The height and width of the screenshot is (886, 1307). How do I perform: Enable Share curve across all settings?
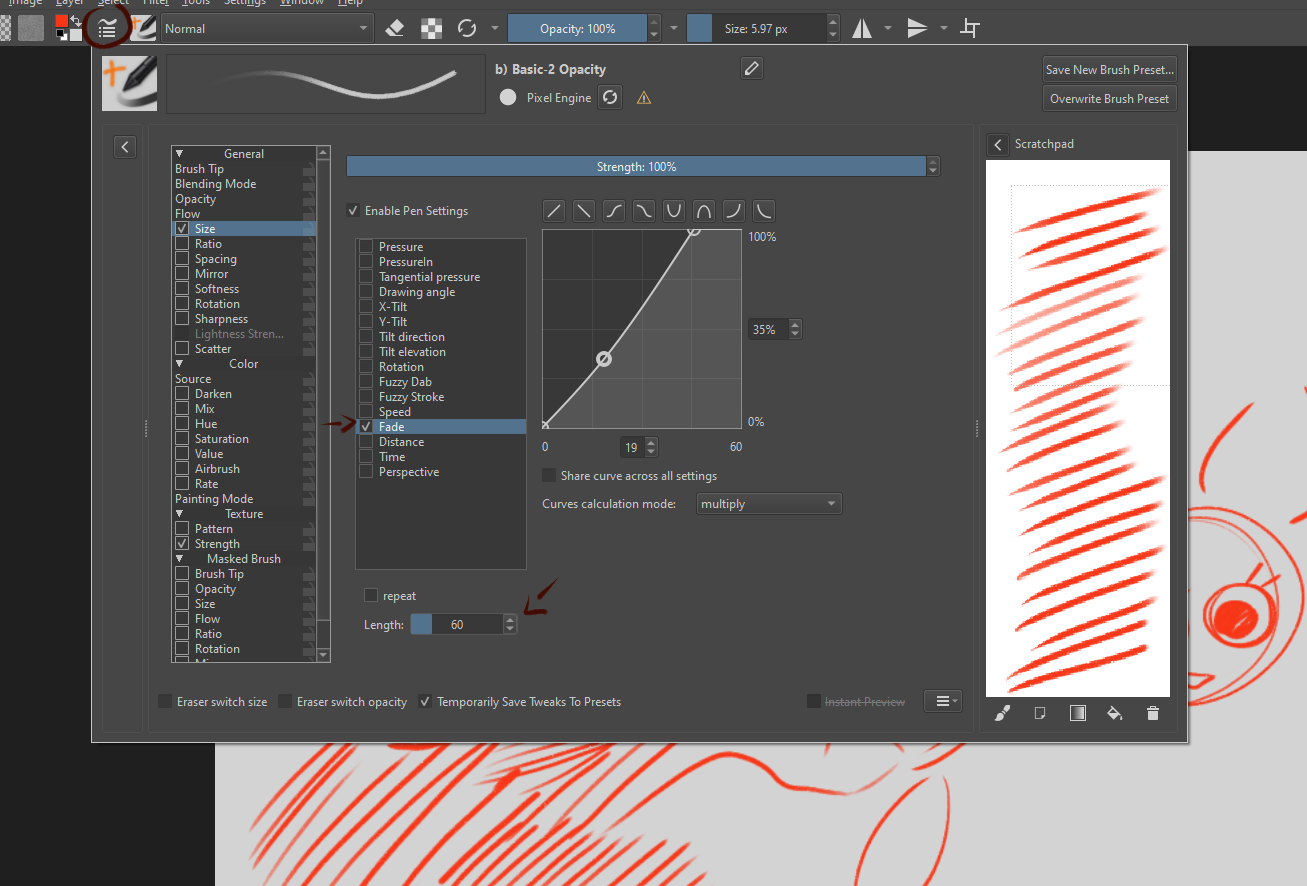(549, 476)
